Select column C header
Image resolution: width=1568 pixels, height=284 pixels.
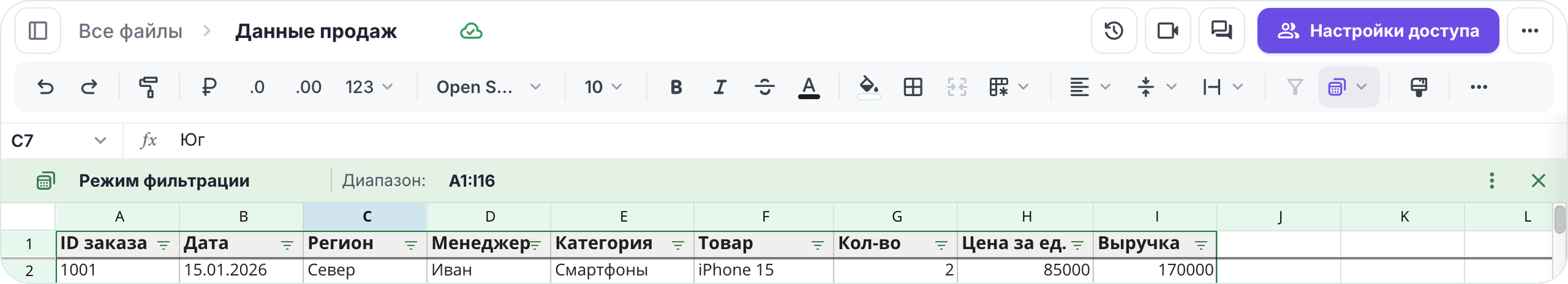click(x=365, y=217)
